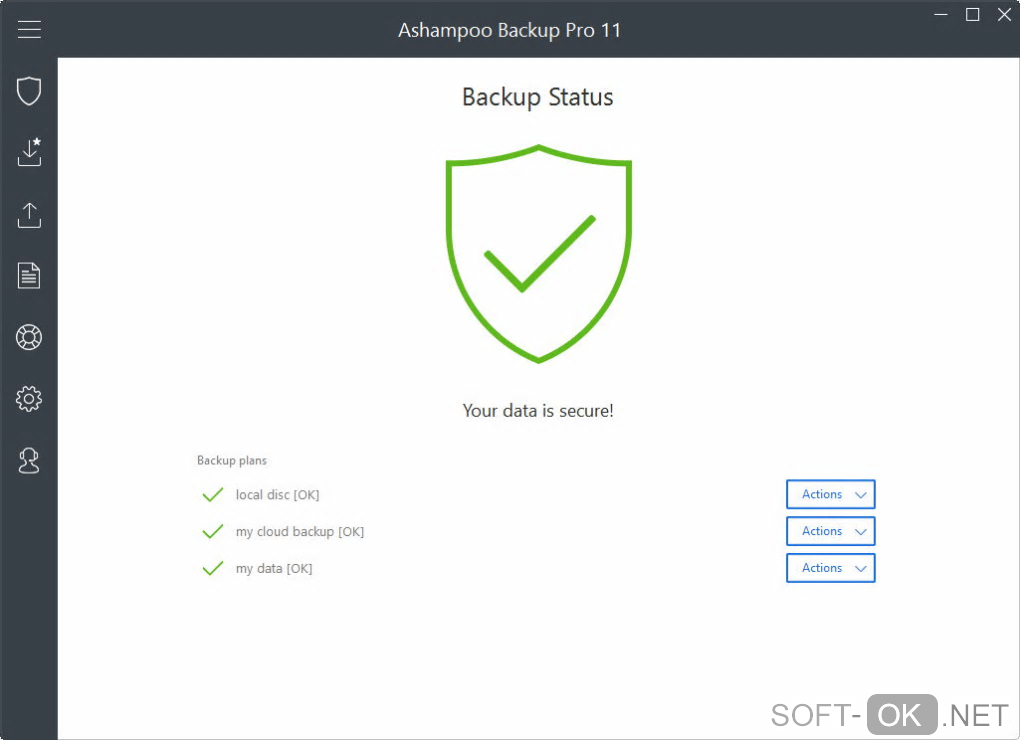Click the support headset icon
Image resolution: width=1020 pixels, height=740 pixels.
click(x=29, y=461)
